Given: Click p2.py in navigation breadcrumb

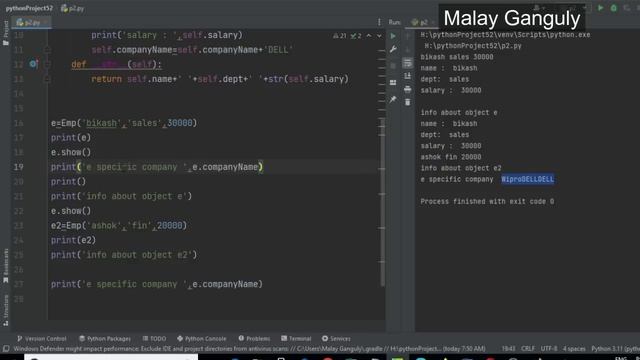Looking at the screenshot, I should click(73, 8).
